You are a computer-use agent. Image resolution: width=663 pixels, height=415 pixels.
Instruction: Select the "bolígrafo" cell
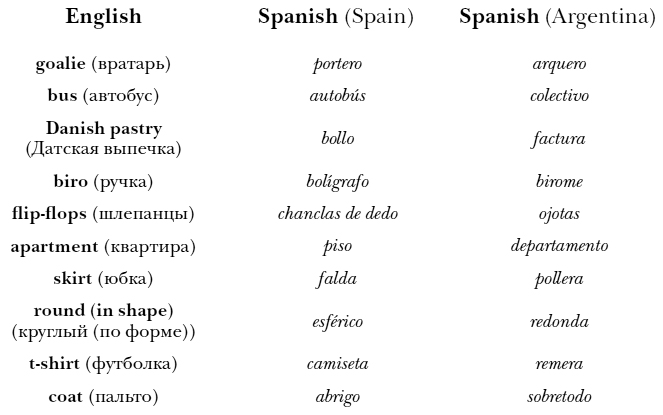click(337, 182)
